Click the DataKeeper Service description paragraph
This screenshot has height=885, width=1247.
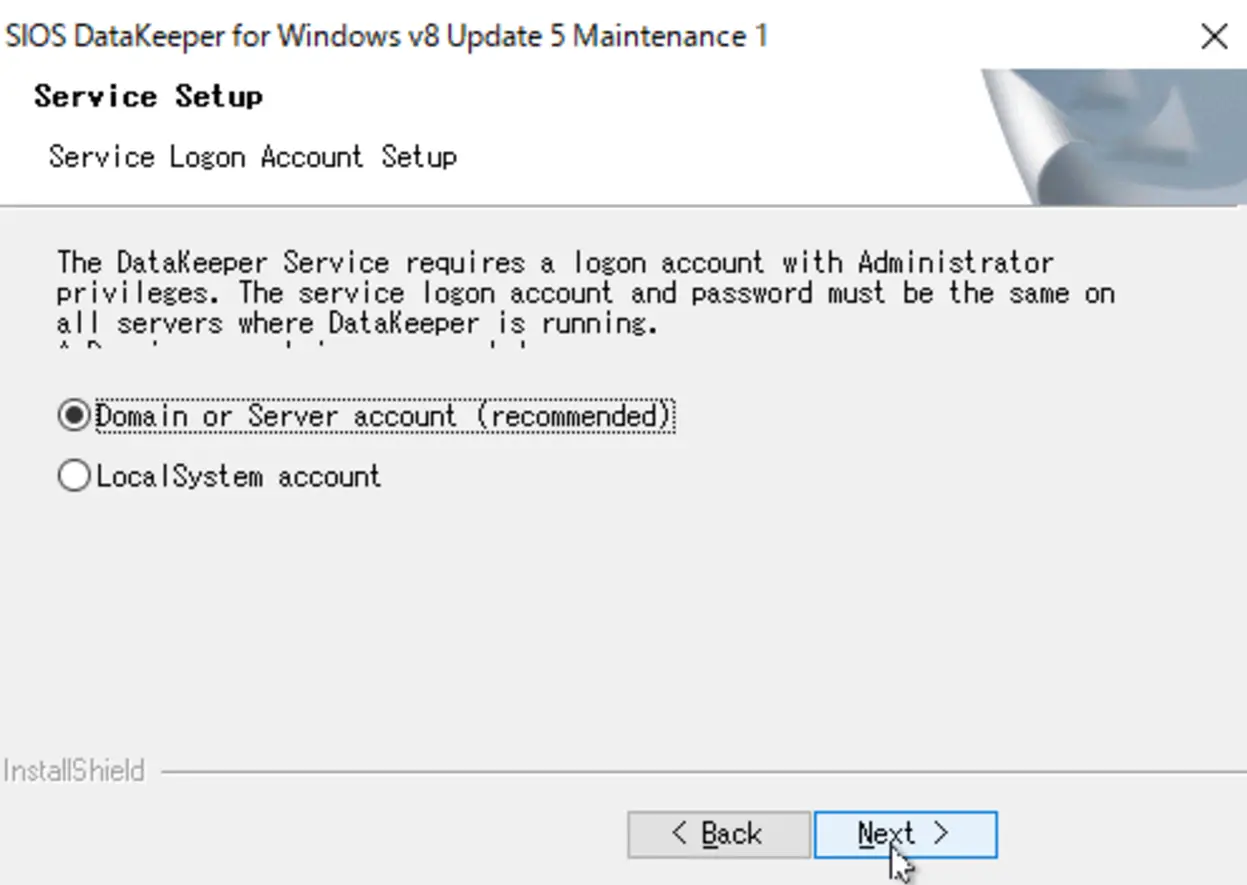[585, 293]
